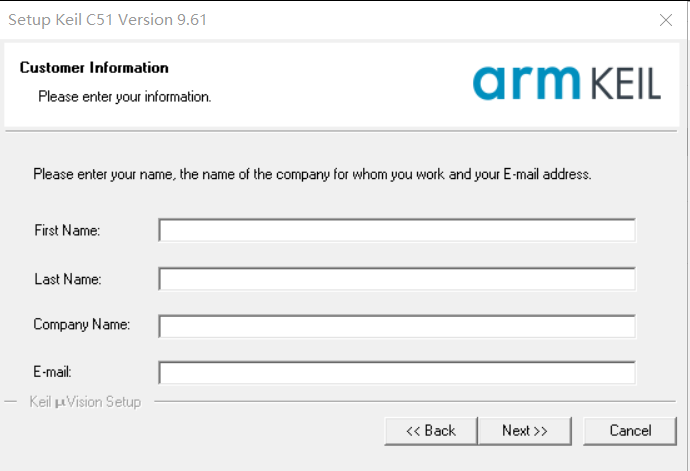This screenshot has height=471, width=690.
Task: Click the arm KEIL logo
Action: coord(567,83)
